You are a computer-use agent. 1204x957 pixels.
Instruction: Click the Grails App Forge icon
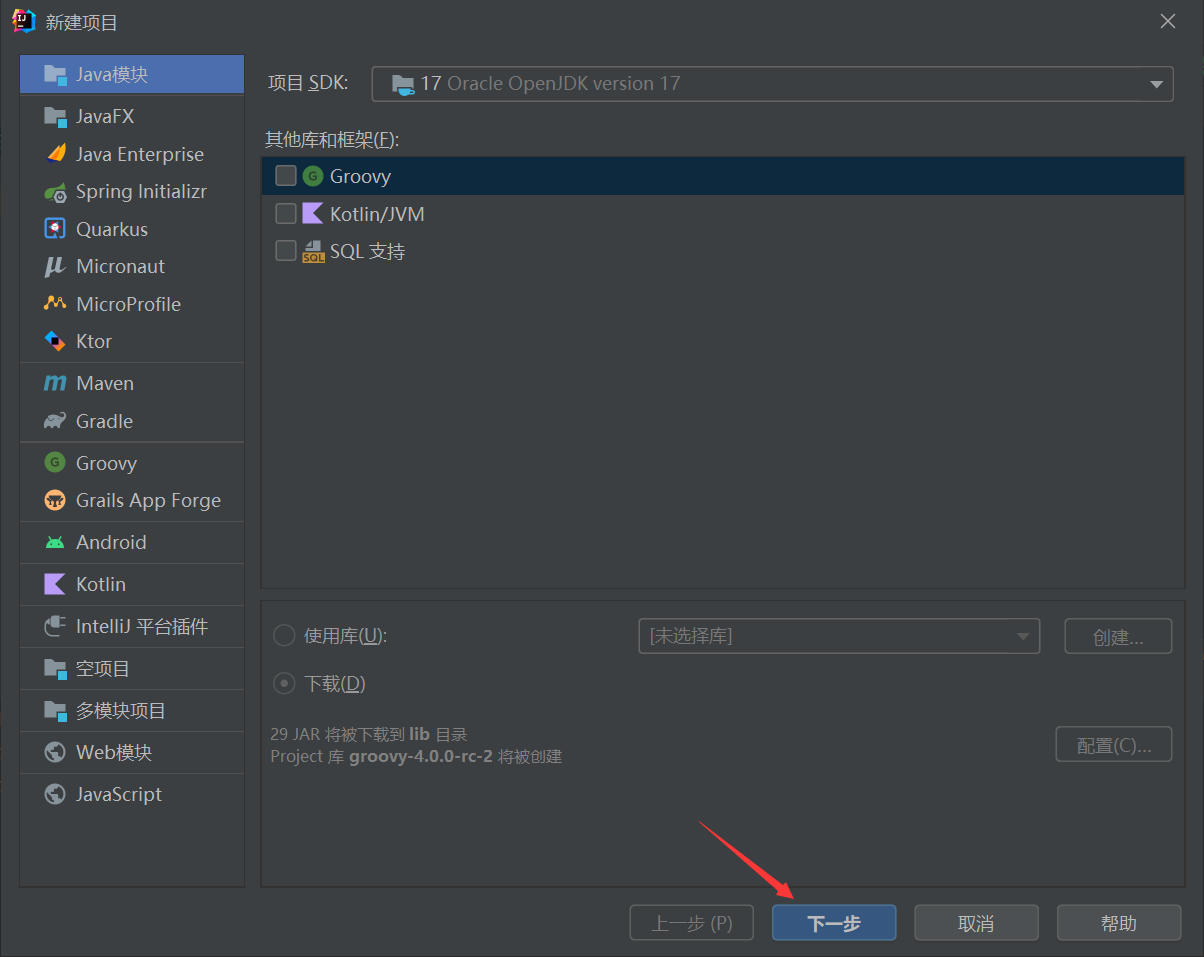(55, 501)
